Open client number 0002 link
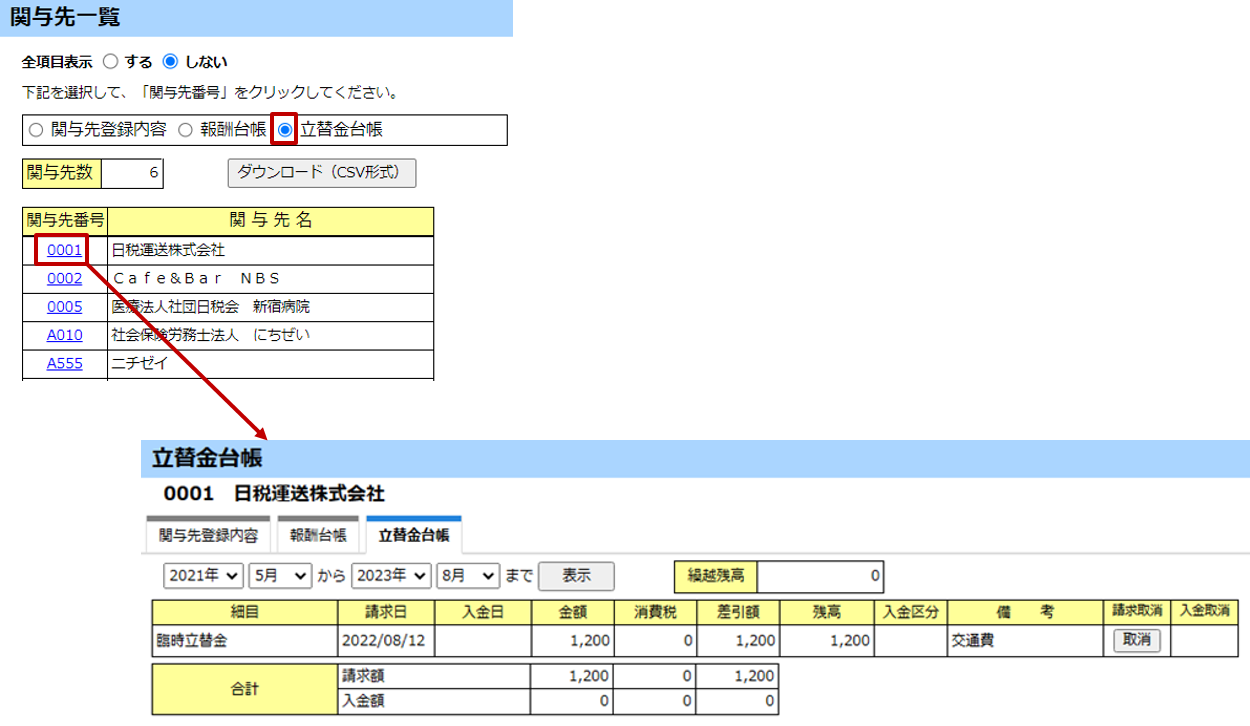The image size is (1250, 726). click(x=64, y=279)
